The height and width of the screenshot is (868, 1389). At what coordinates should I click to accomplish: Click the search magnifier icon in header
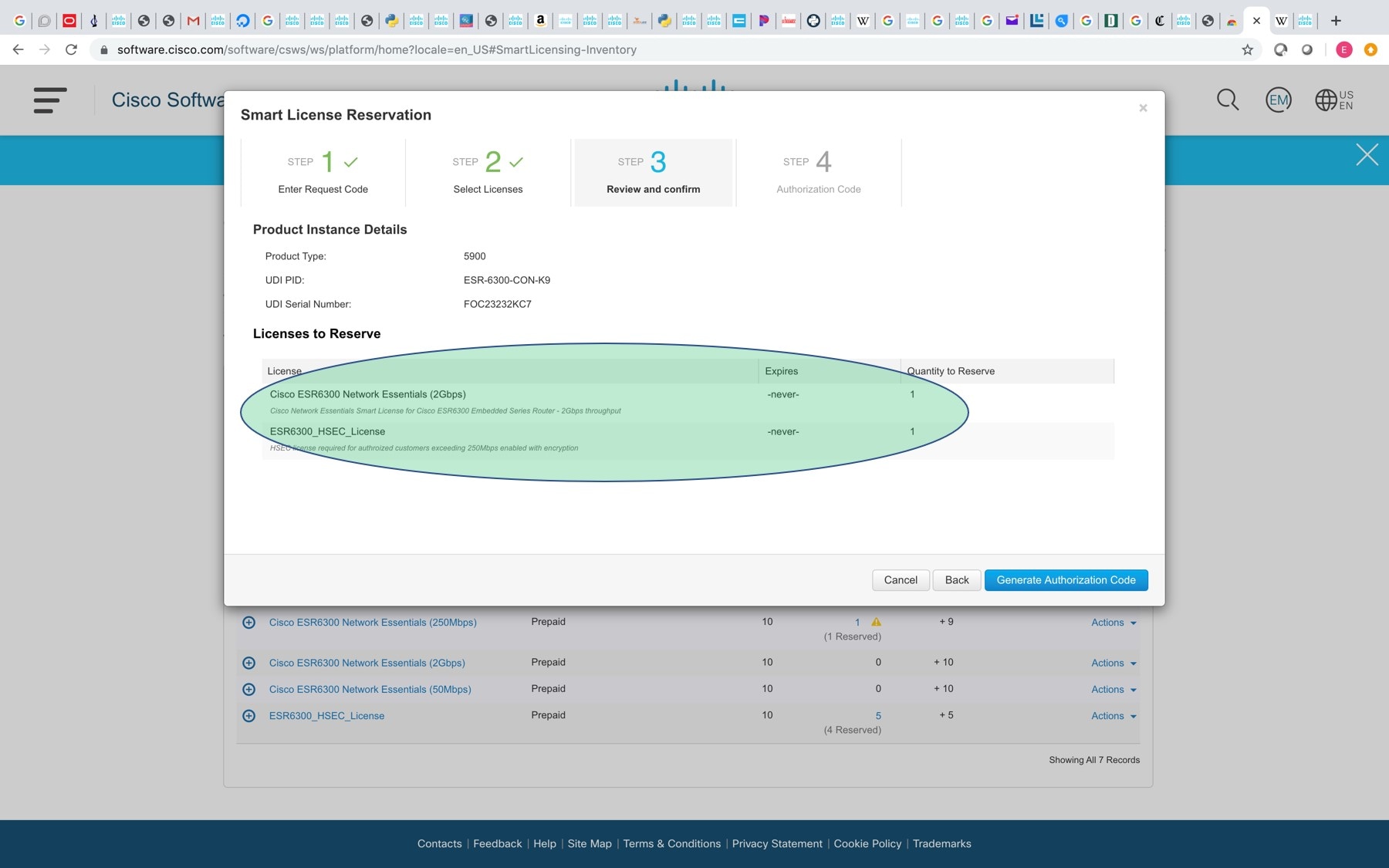point(1227,100)
